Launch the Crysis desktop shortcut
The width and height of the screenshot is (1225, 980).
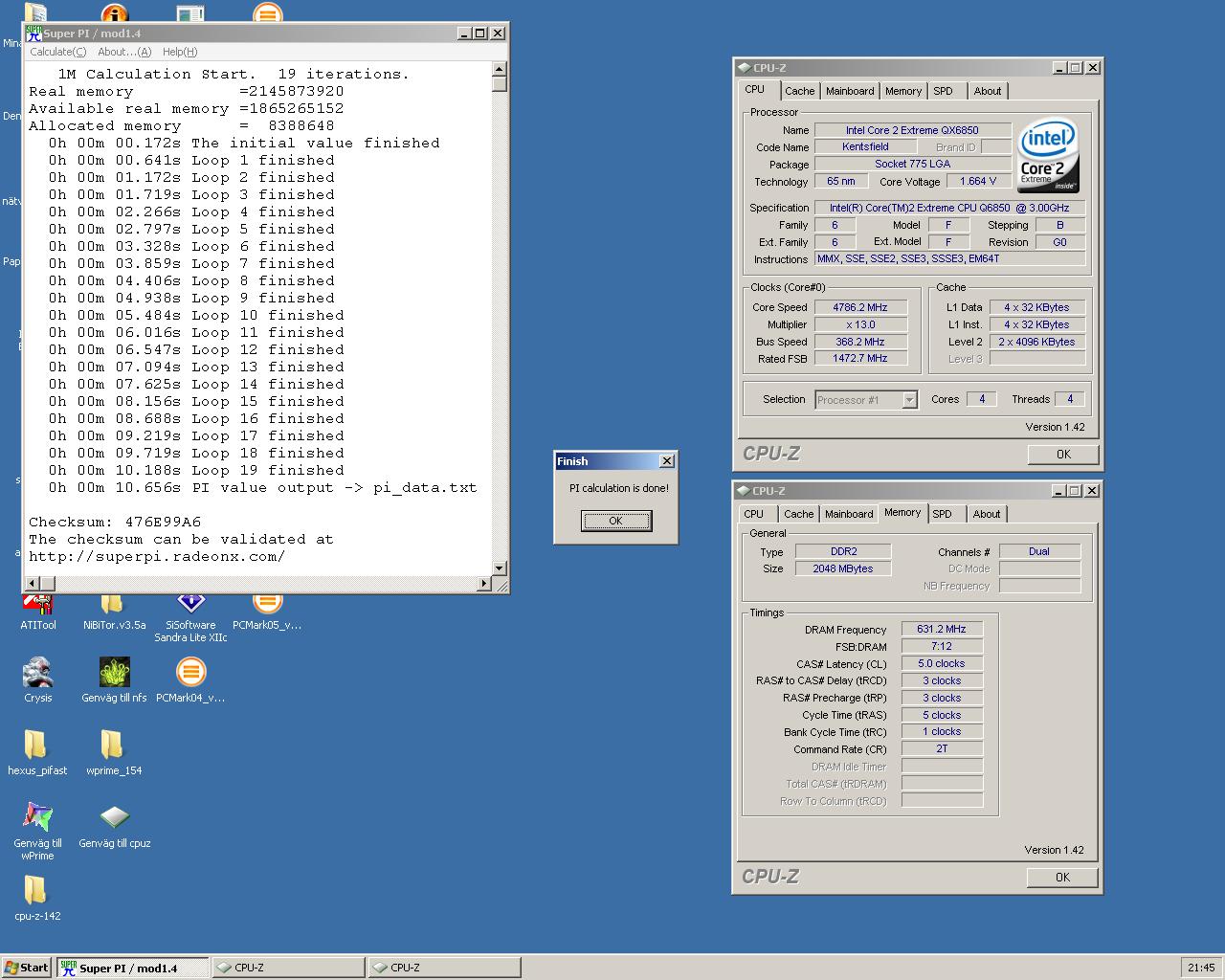point(38,679)
